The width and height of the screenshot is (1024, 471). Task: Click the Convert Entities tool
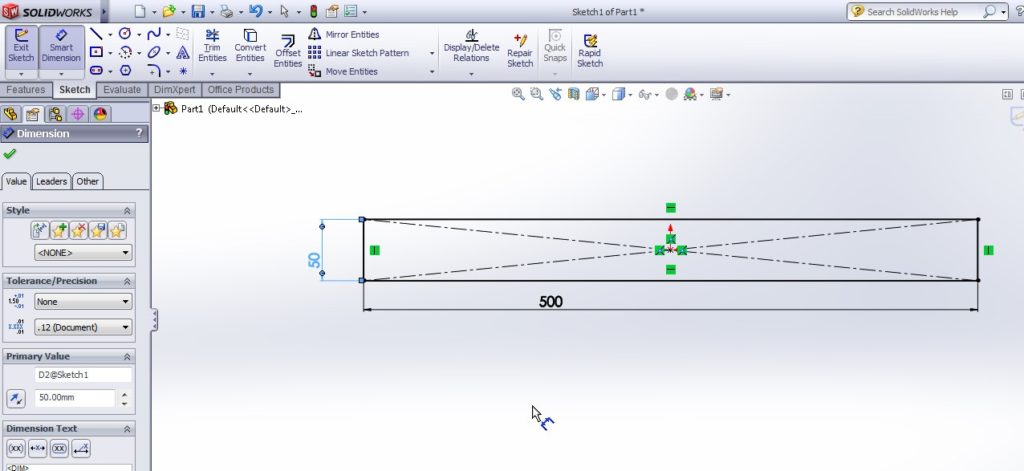click(250, 47)
